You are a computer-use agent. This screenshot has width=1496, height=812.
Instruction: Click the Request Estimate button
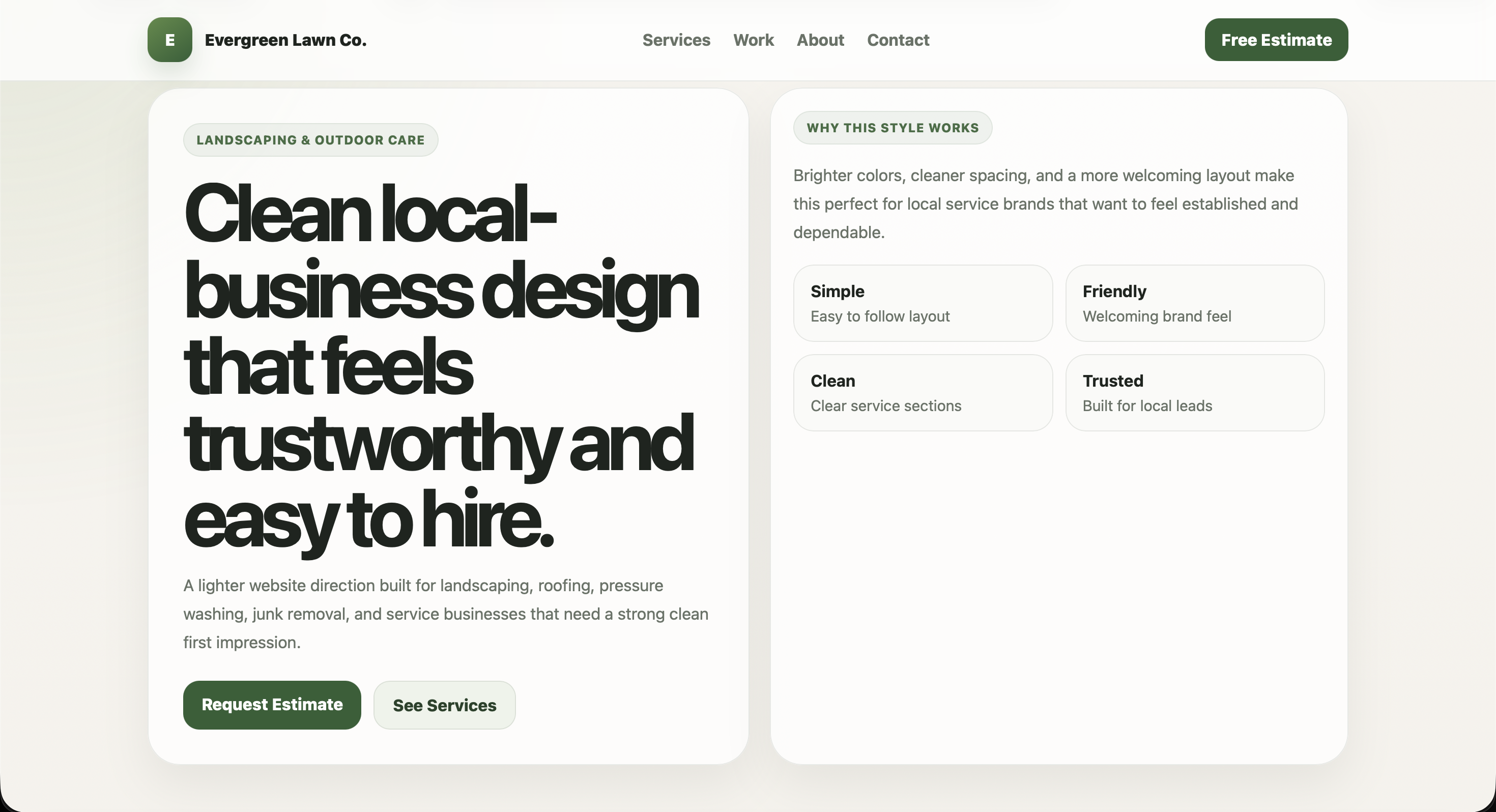click(x=272, y=705)
